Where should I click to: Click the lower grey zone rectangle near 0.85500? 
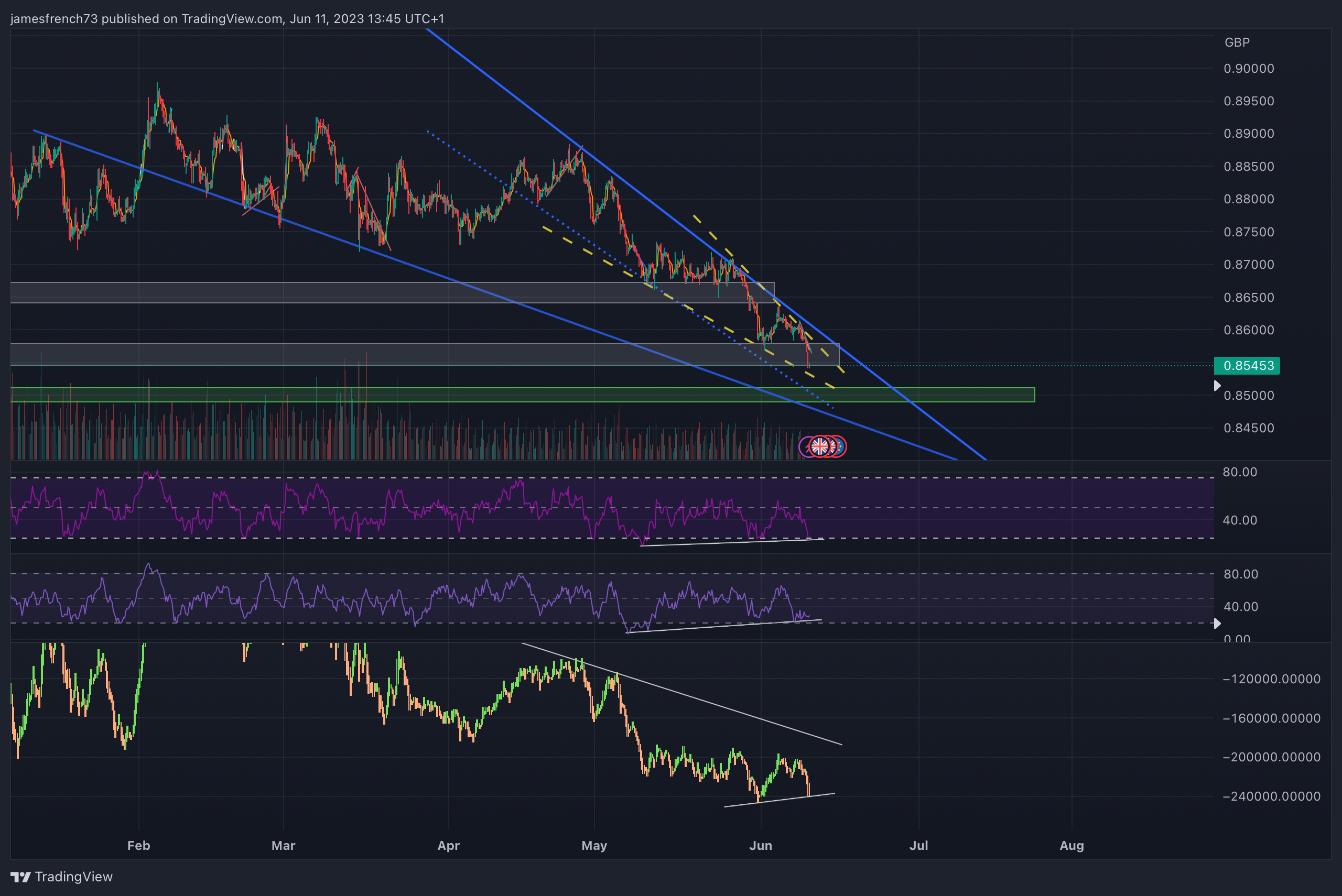click(x=425, y=354)
